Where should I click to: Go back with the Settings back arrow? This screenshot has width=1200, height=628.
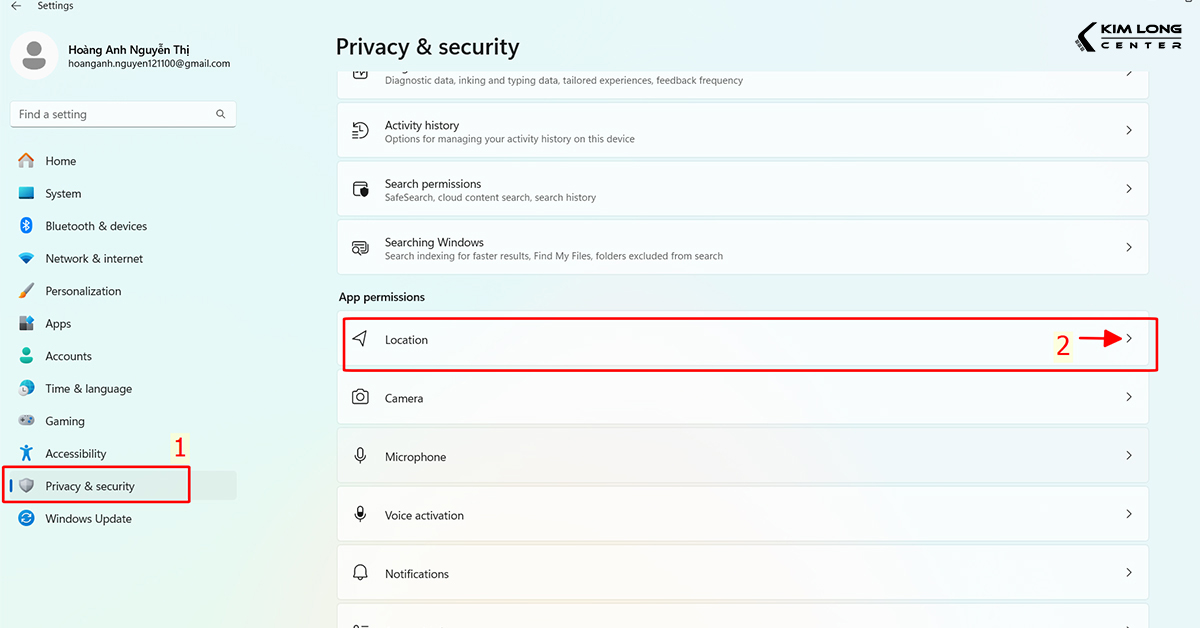[x=16, y=6]
